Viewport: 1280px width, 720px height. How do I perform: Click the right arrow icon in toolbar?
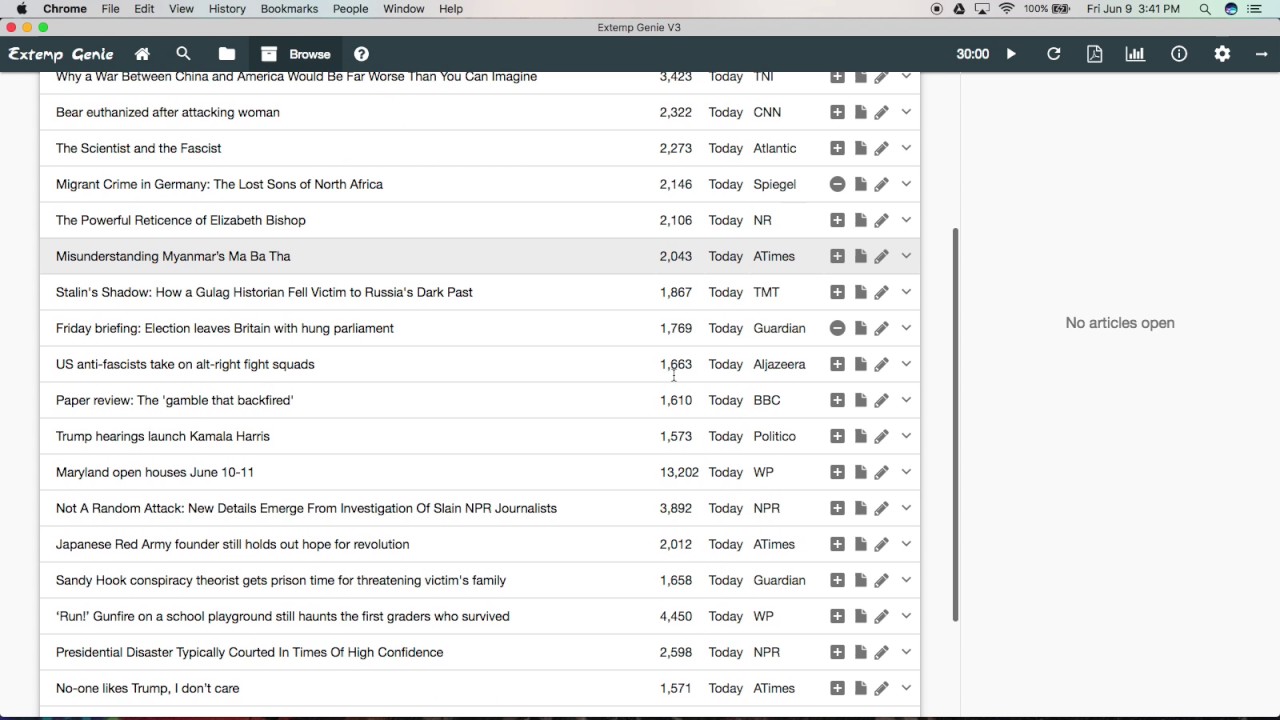[1262, 54]
